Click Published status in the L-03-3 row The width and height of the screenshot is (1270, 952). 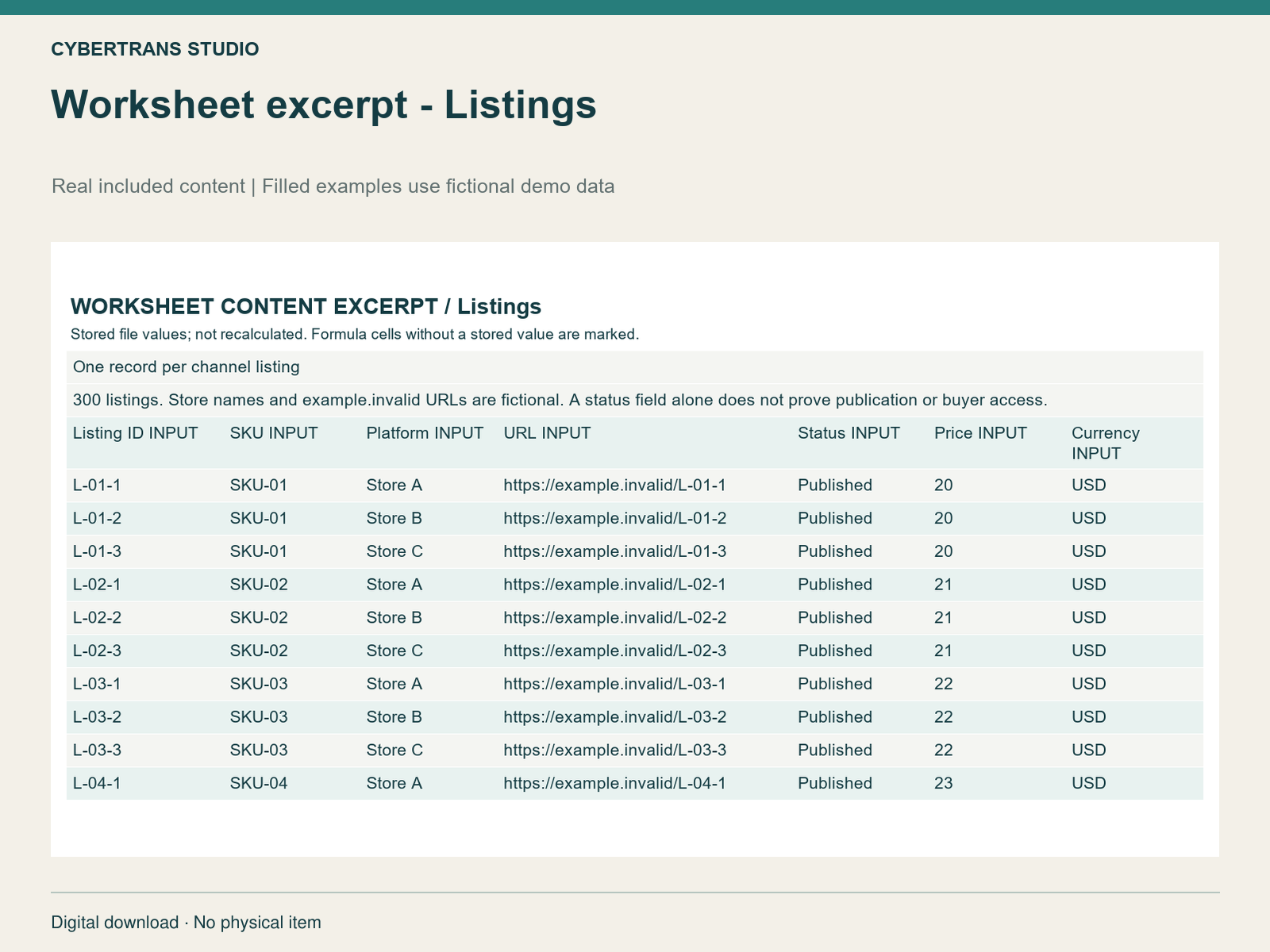[x=835, y=750]
